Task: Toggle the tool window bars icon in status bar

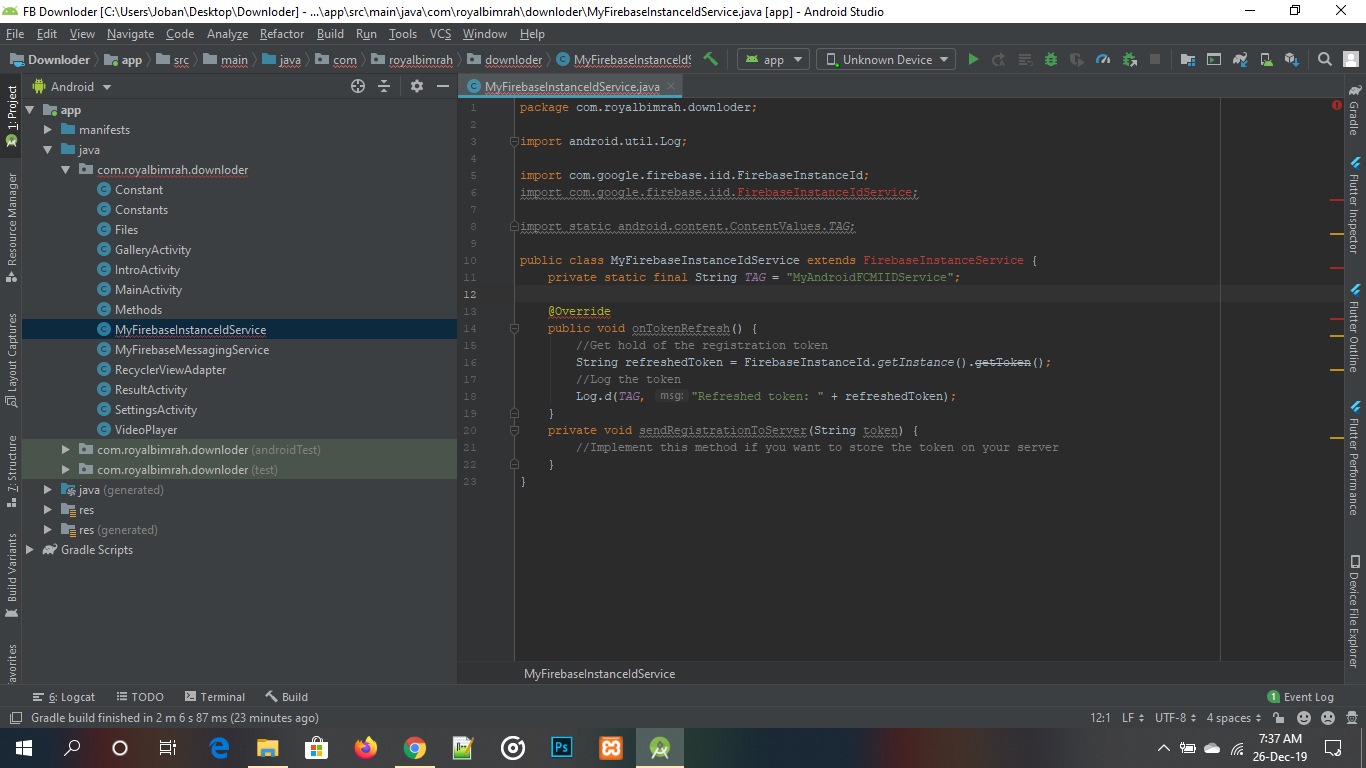Action: tap(15, 718)
